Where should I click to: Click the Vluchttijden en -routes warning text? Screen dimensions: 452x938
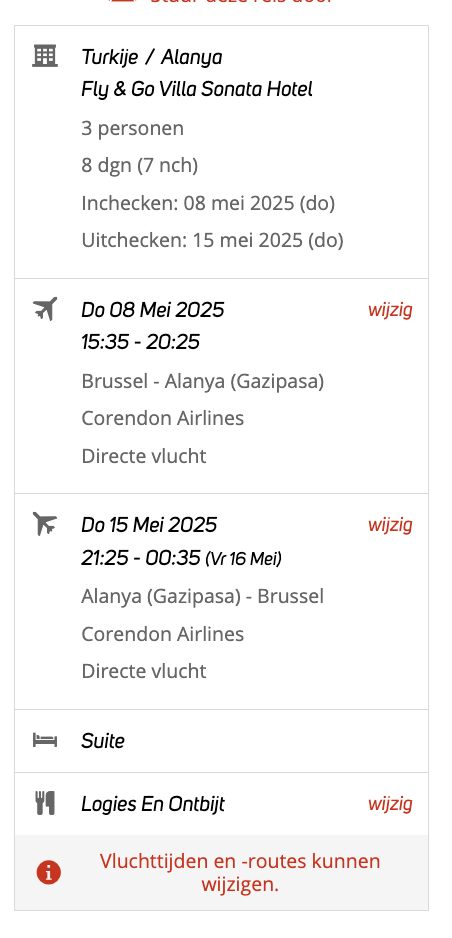pyautogui.click(x=240, y=873)
